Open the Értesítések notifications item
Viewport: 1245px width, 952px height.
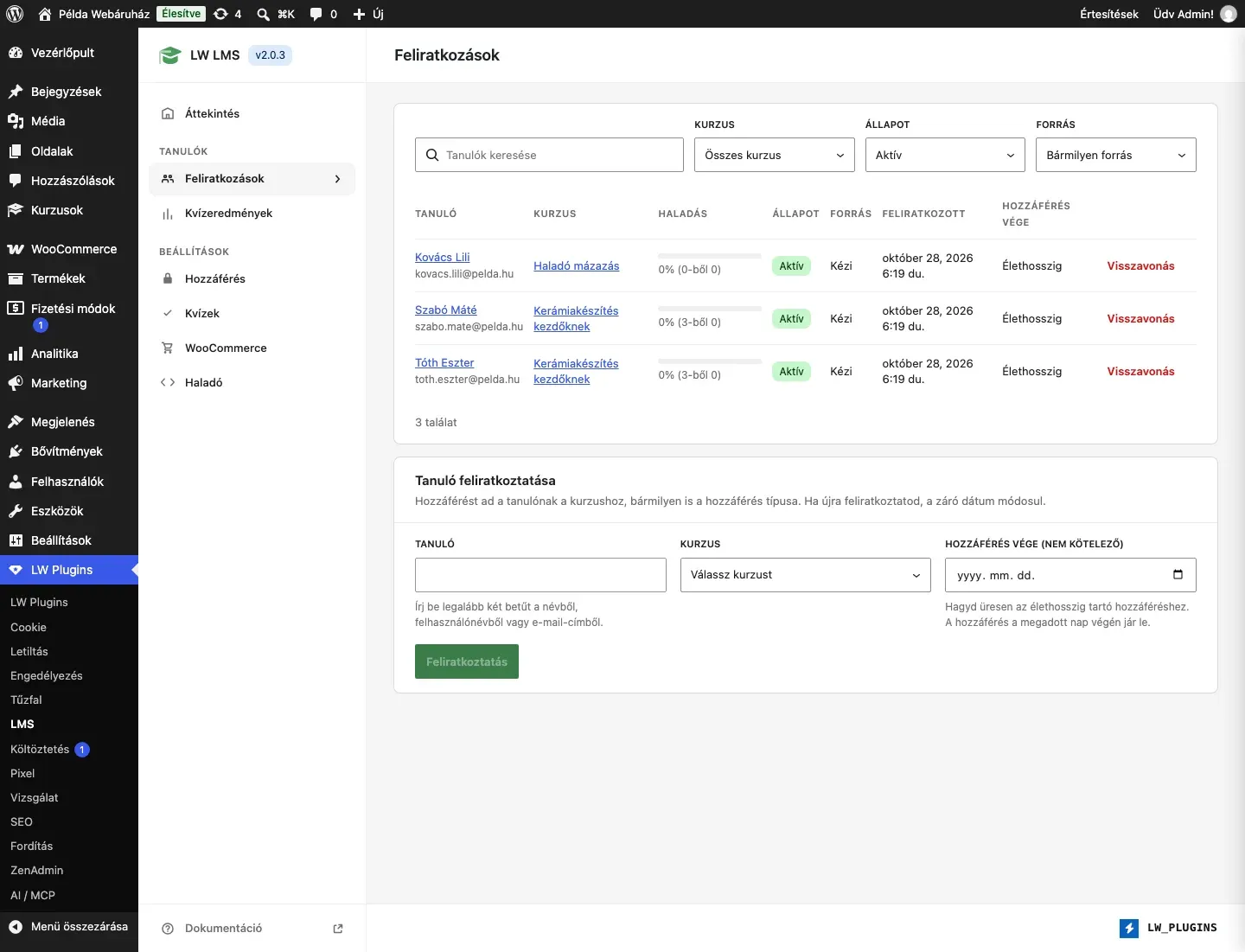pos(1109,14)
